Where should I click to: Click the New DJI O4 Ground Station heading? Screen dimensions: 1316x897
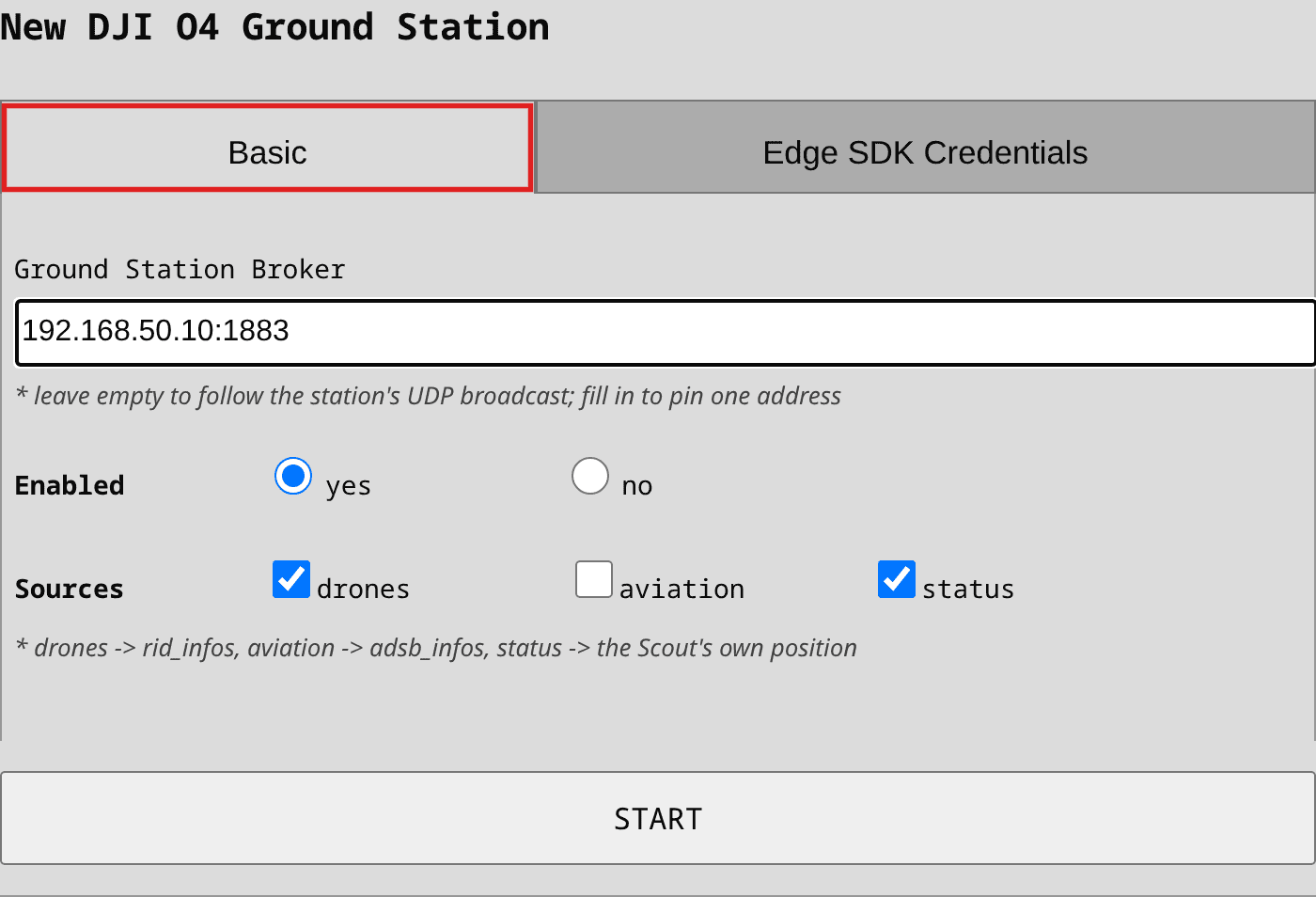[274, 26]
